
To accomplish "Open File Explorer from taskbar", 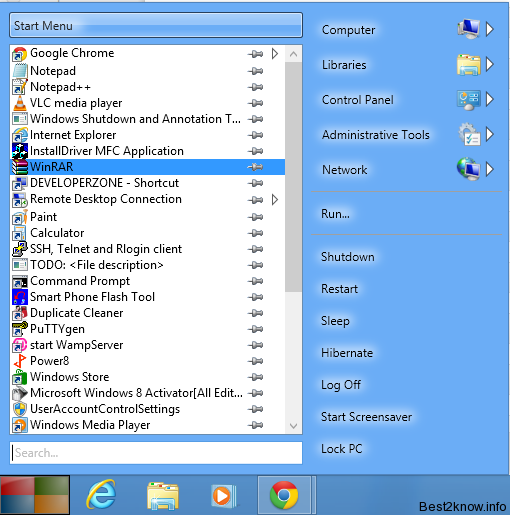I will point(163,496).
